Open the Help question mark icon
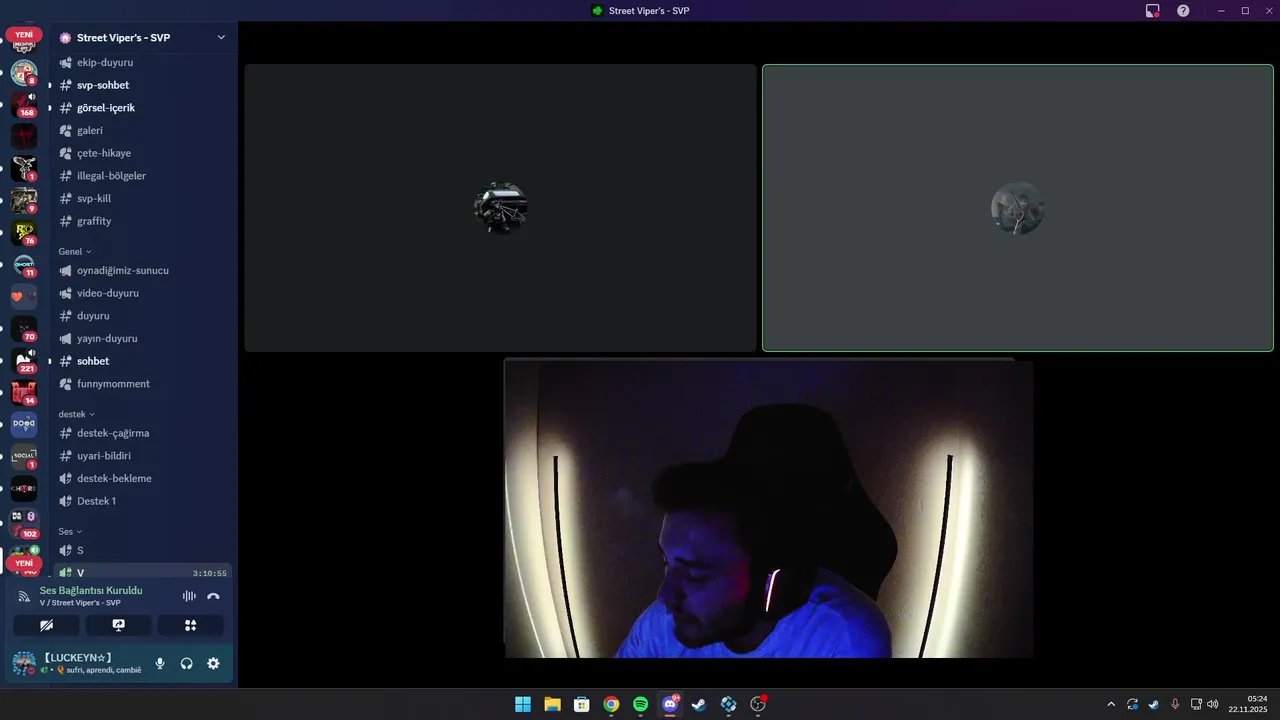 tap(1183, 11)
